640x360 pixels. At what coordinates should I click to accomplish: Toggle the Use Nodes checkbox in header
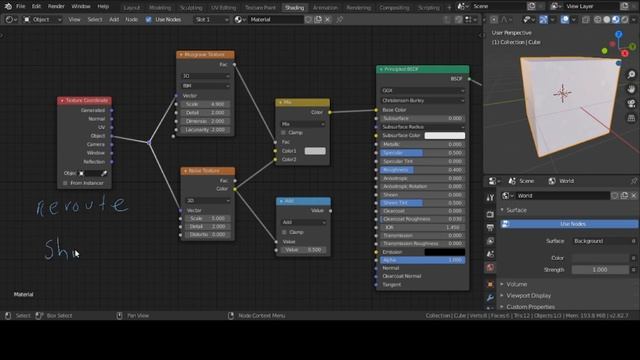[149, 20]
